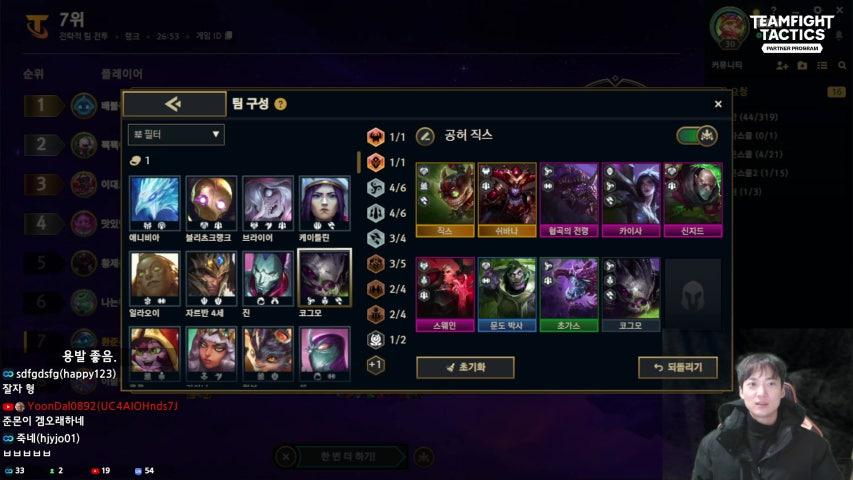
Task: Click the 되돌리기 undo button
Action: tap(678, 367)
